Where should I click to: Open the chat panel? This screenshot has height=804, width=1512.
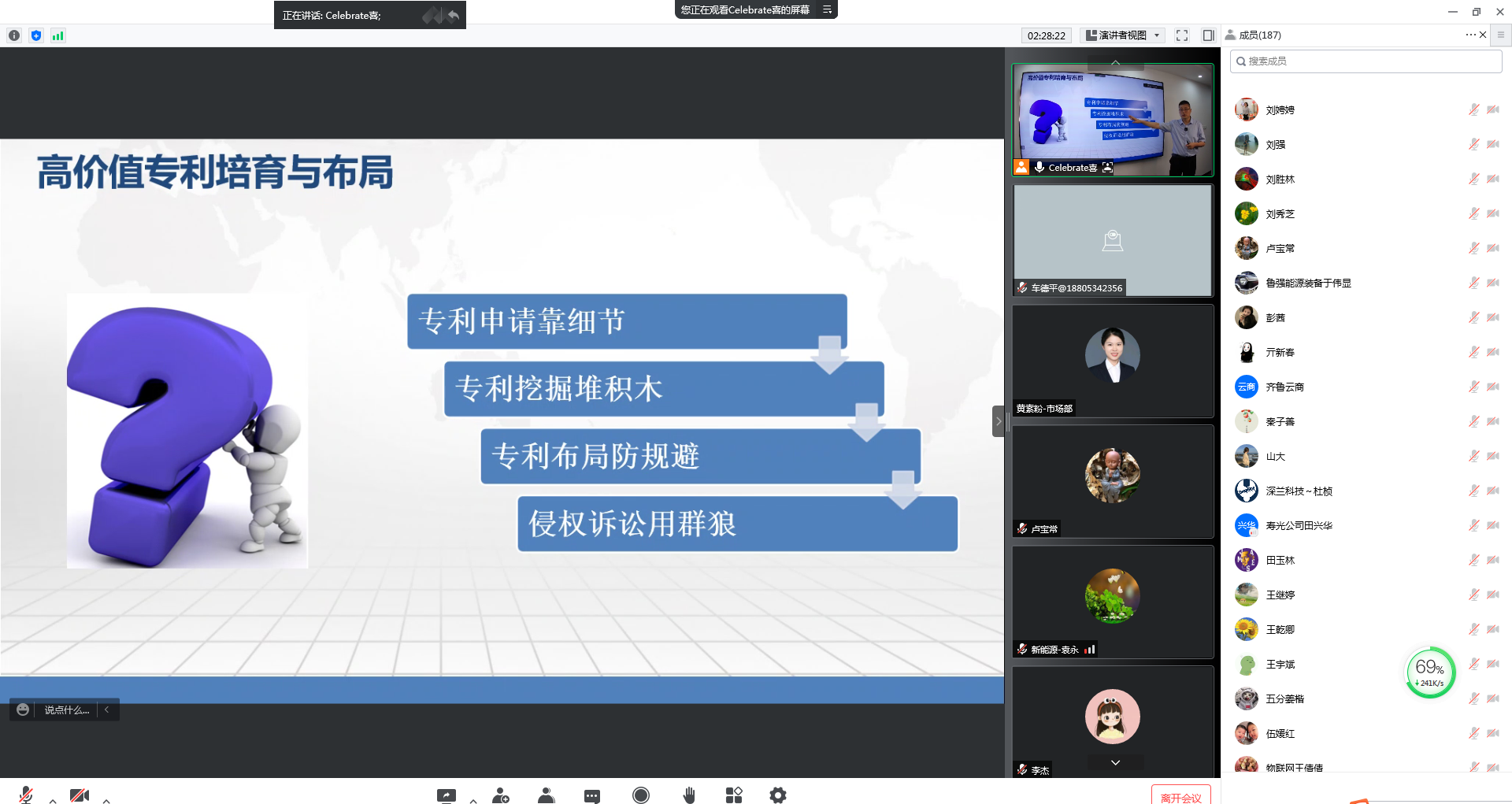[592, 795]
